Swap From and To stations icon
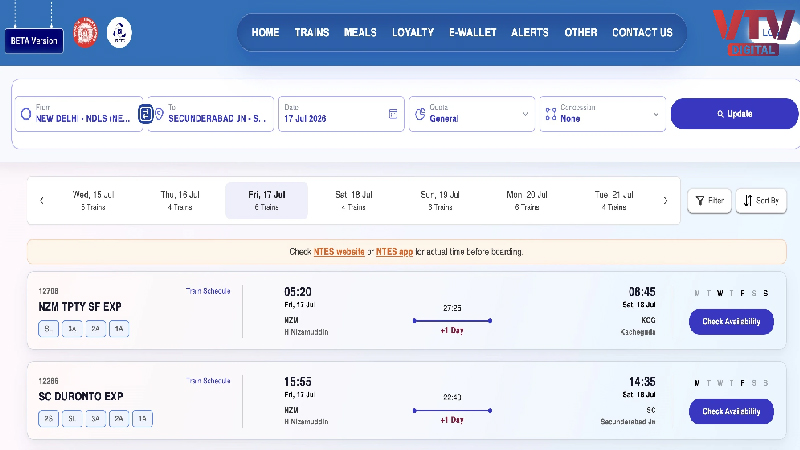800x450 pixels. [x=145, y=114]
